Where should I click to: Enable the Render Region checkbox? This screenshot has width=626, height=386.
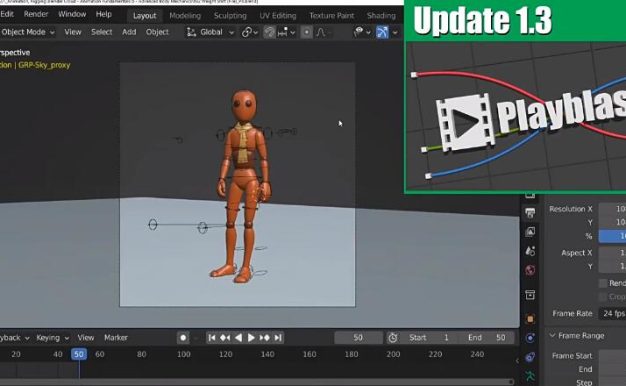click(603, 283)
